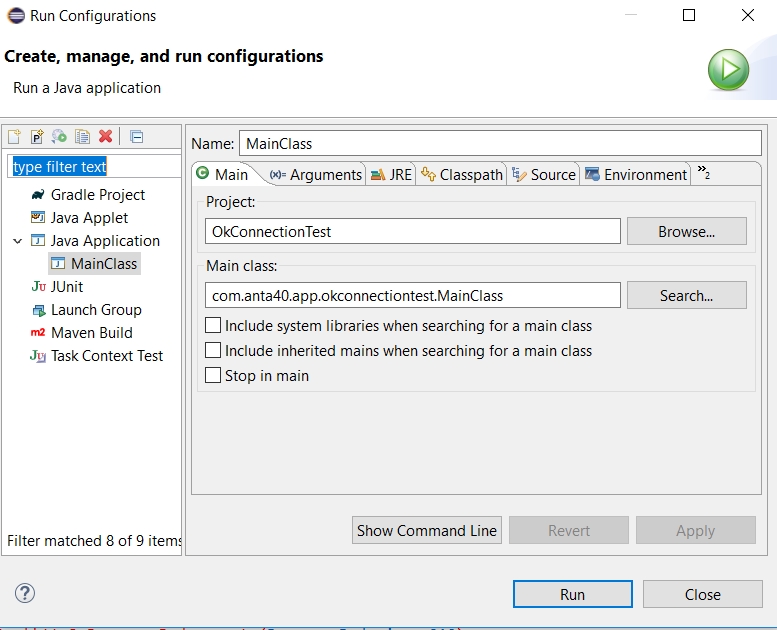Viewport: 777px width, 630px height.
Task: Collapse the Java Application tree node
Action: (18, 241)
